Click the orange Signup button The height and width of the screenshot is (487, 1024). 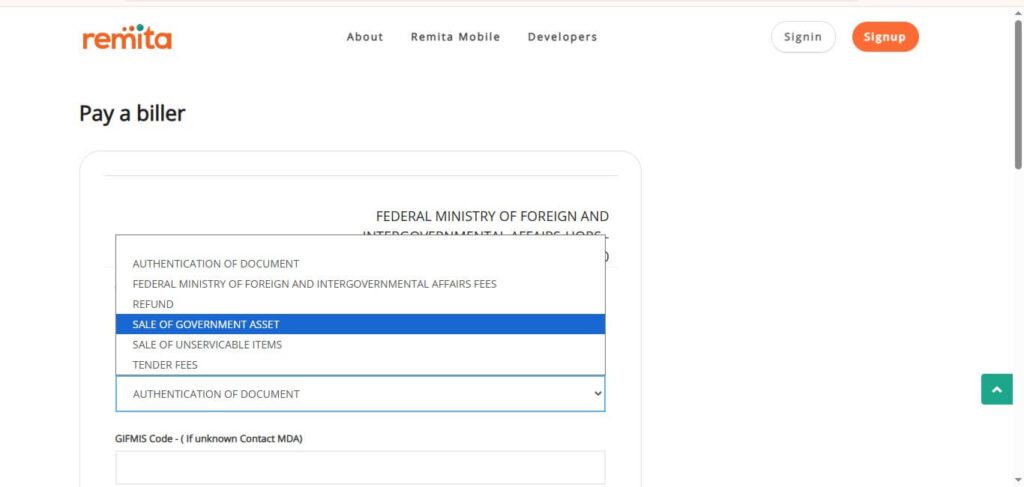pyautogui.click(x=885, y=37)
